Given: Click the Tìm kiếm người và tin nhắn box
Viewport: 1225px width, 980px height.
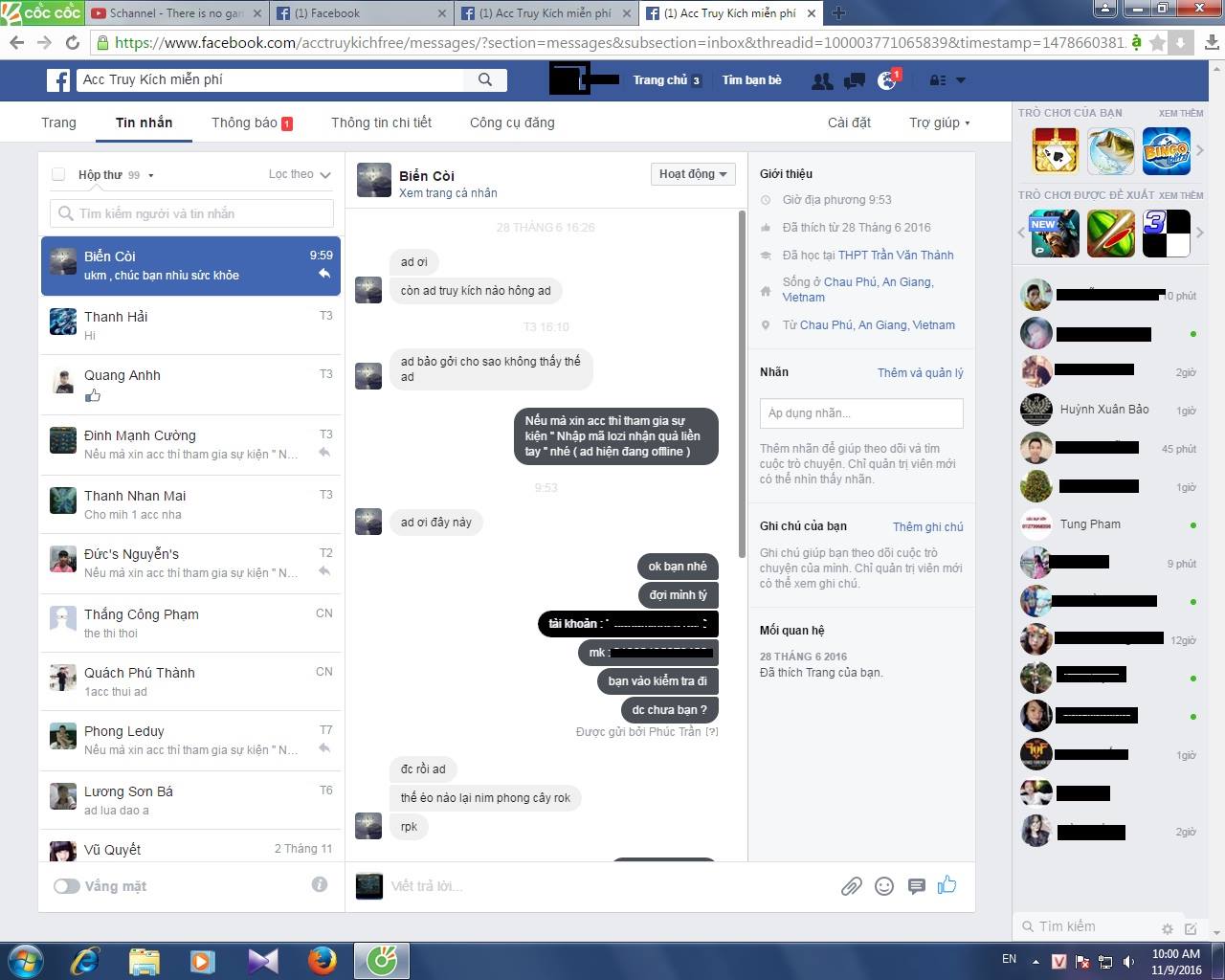Looking at the screenshot, I should tap(191, 213).
